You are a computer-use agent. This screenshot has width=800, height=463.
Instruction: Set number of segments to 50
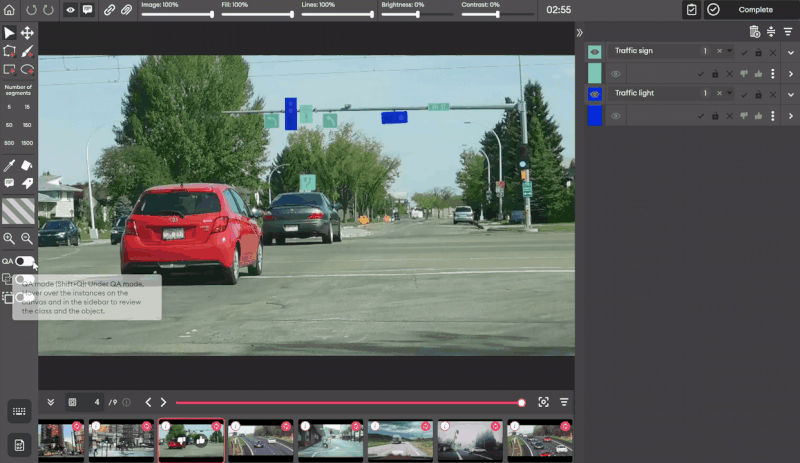(x=9, y=125)
